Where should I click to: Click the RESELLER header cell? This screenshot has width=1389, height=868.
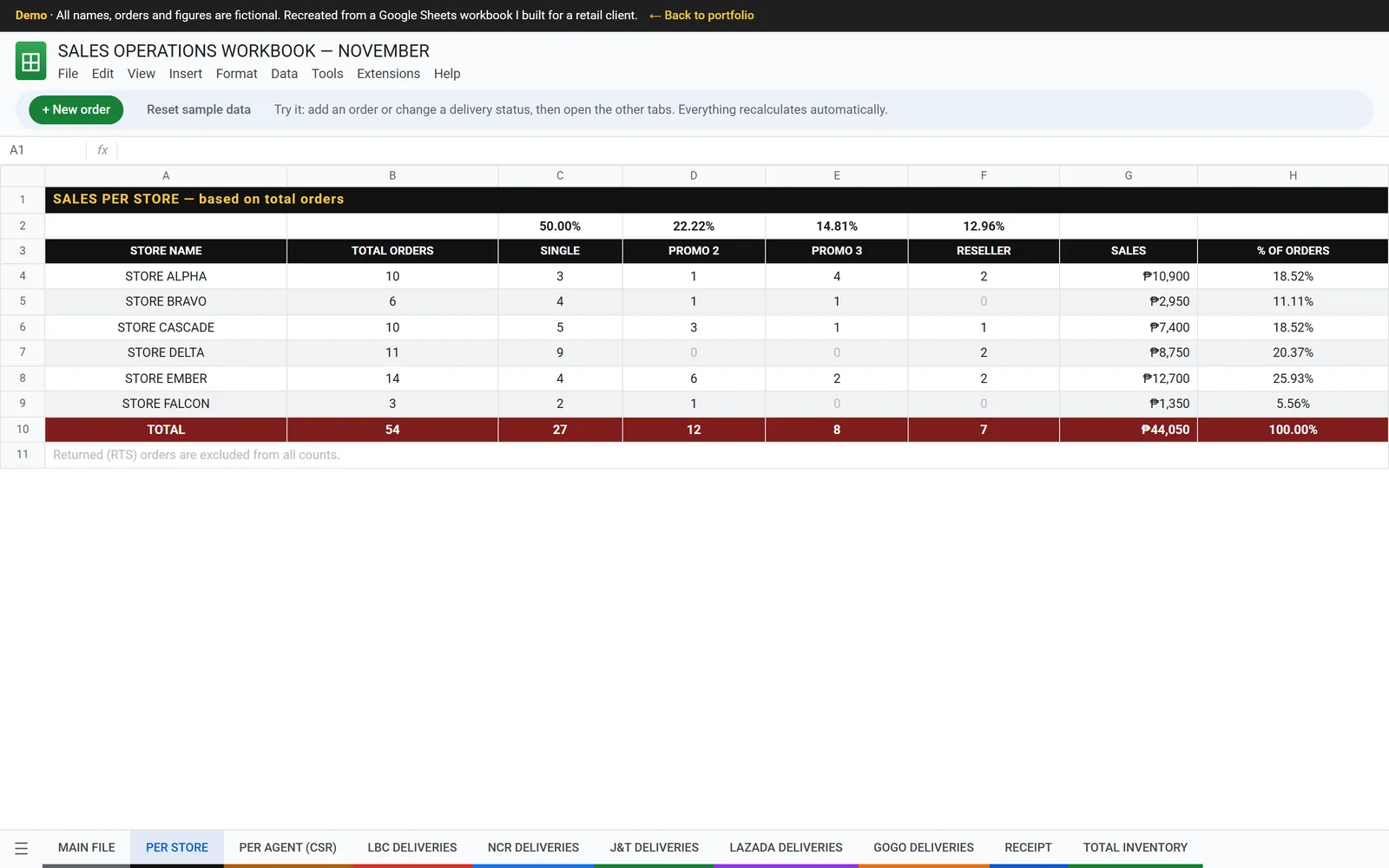[x=984, y=251]
